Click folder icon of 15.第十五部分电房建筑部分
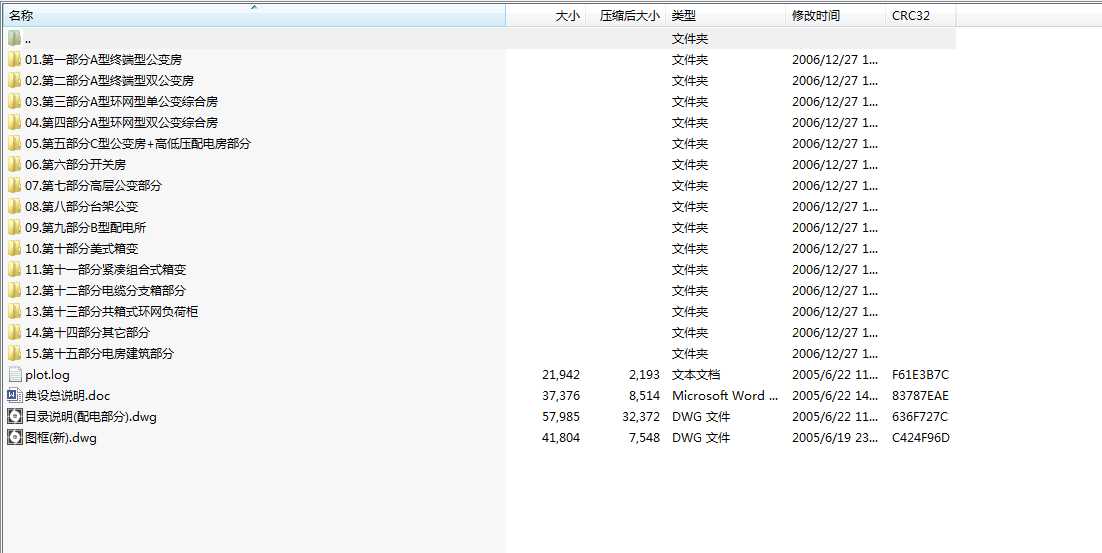 (14, 353)
